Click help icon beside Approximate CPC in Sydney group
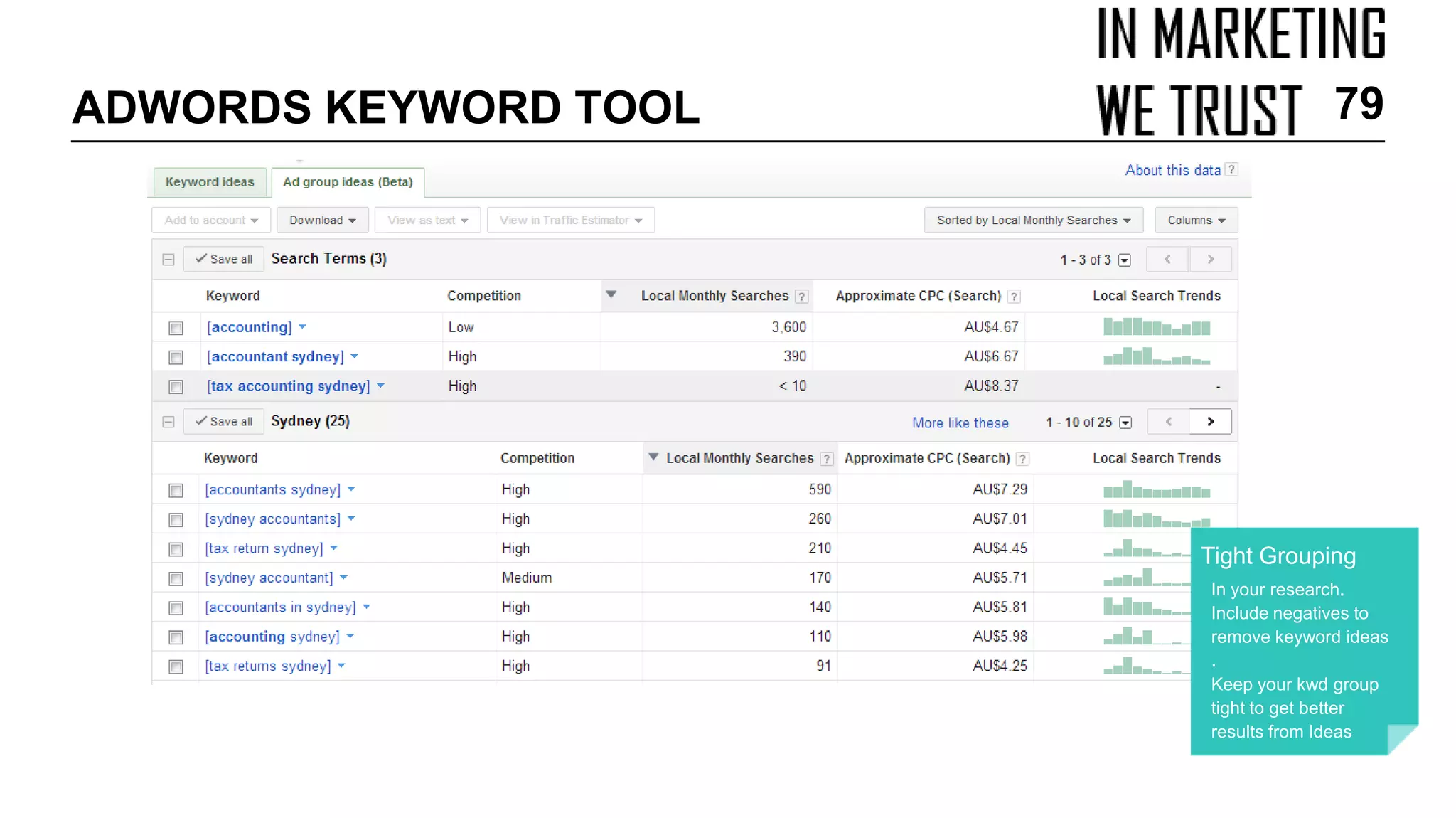The height and width of the screenshot is (818, 1456). click(x=1022, y=459)
